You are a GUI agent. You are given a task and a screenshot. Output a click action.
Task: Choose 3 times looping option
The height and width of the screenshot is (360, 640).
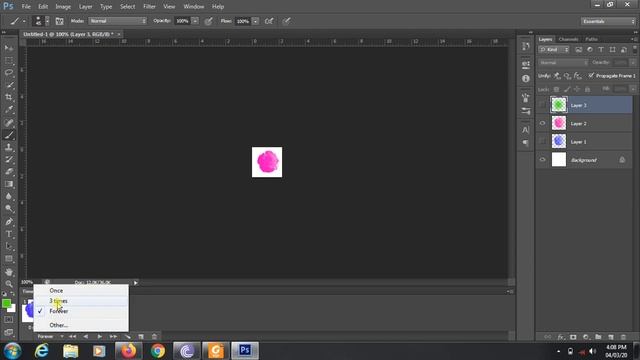tap(81, 301)
